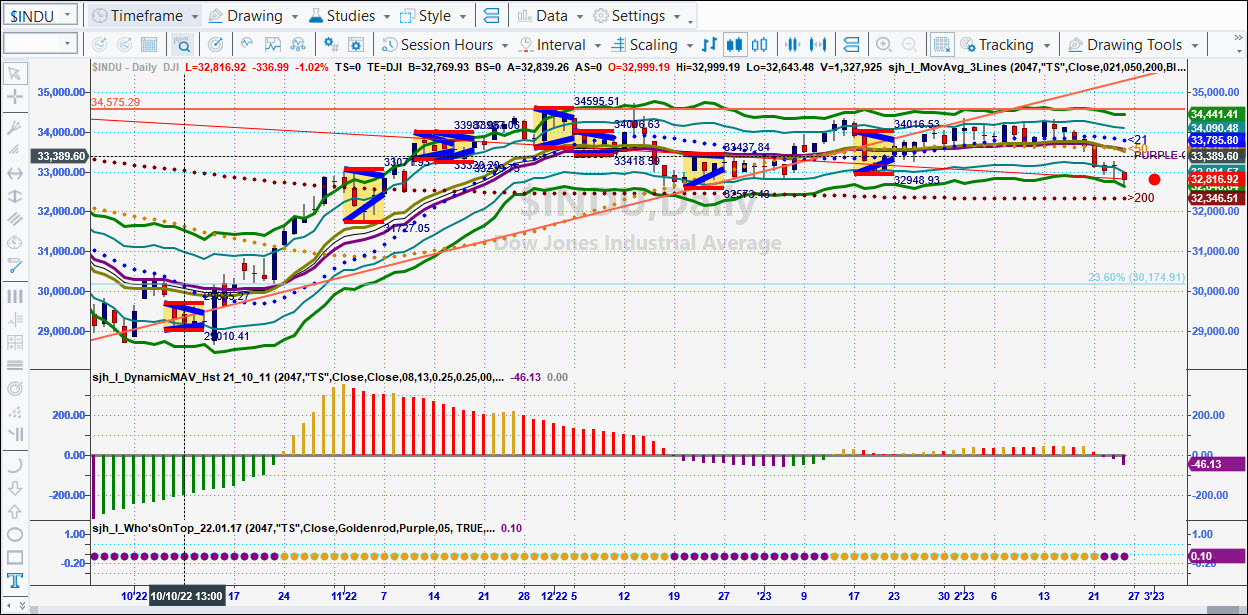Switch chart to OHLC bar style
1248x615 pixels.
point(710,45)
